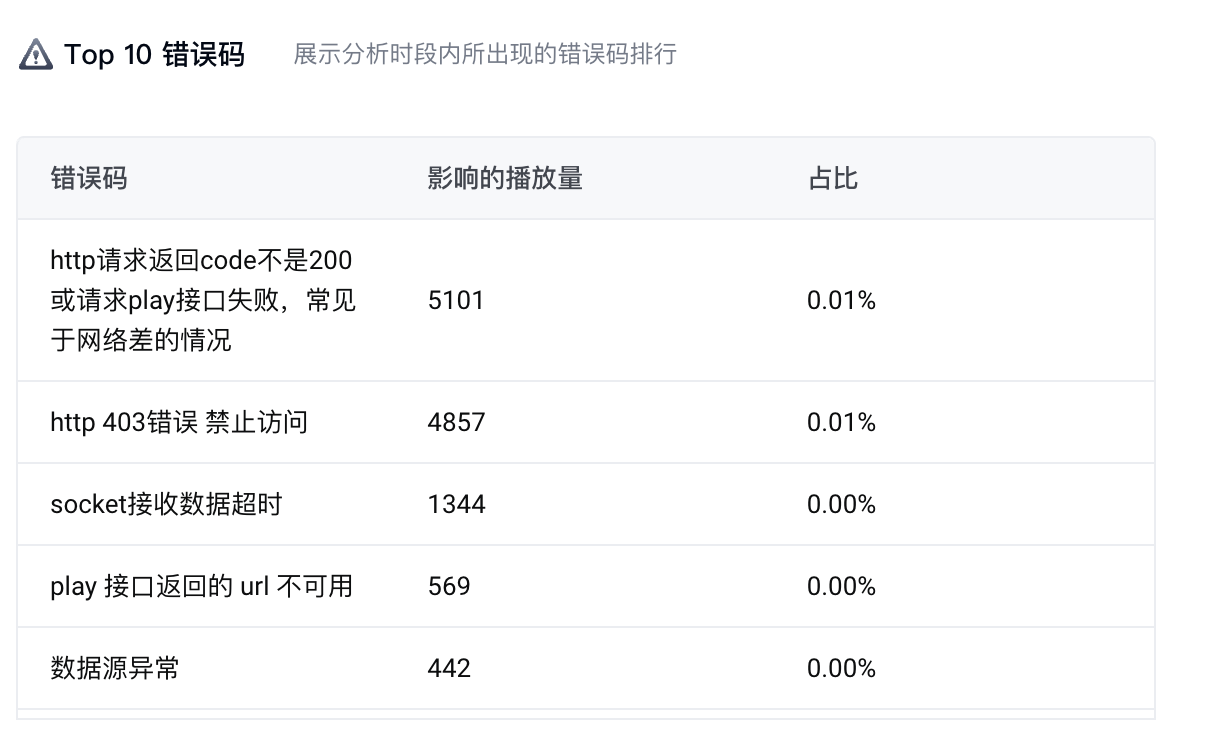Click the playback count value 442

coord(449,668)
